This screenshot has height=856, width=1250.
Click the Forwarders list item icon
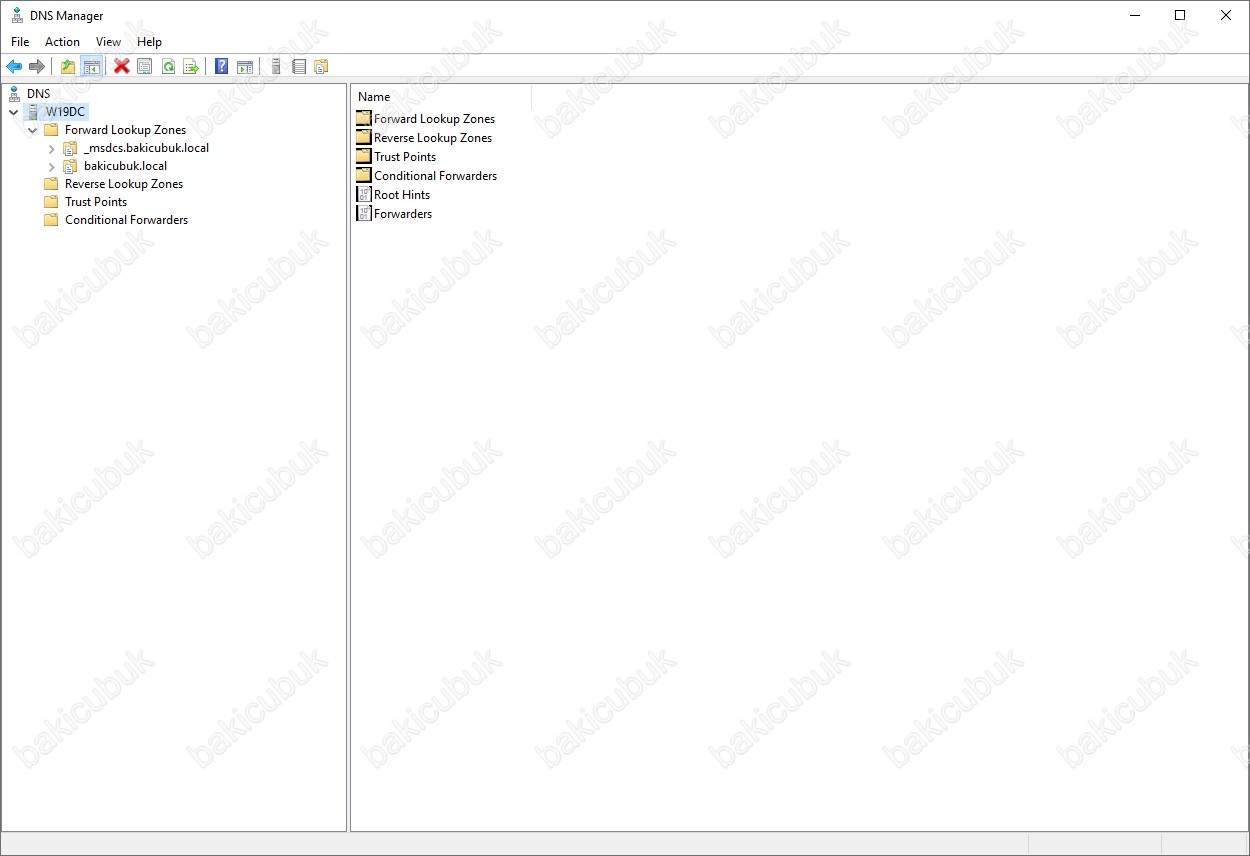[364, 214]
